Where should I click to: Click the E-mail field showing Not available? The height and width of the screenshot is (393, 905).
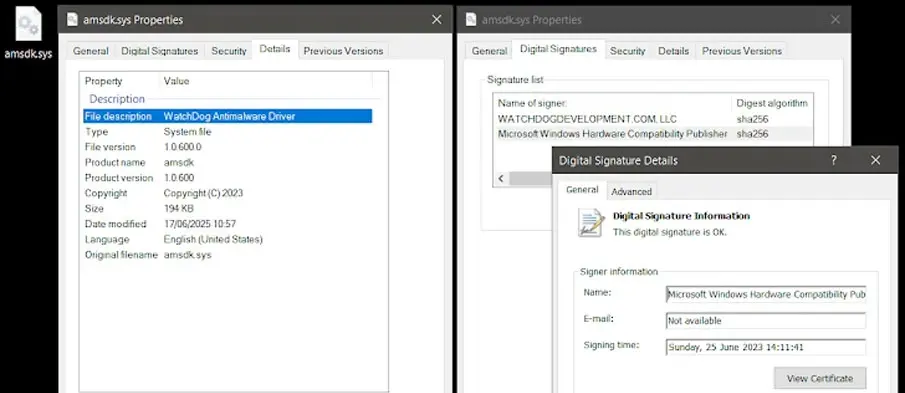[765, 321]
